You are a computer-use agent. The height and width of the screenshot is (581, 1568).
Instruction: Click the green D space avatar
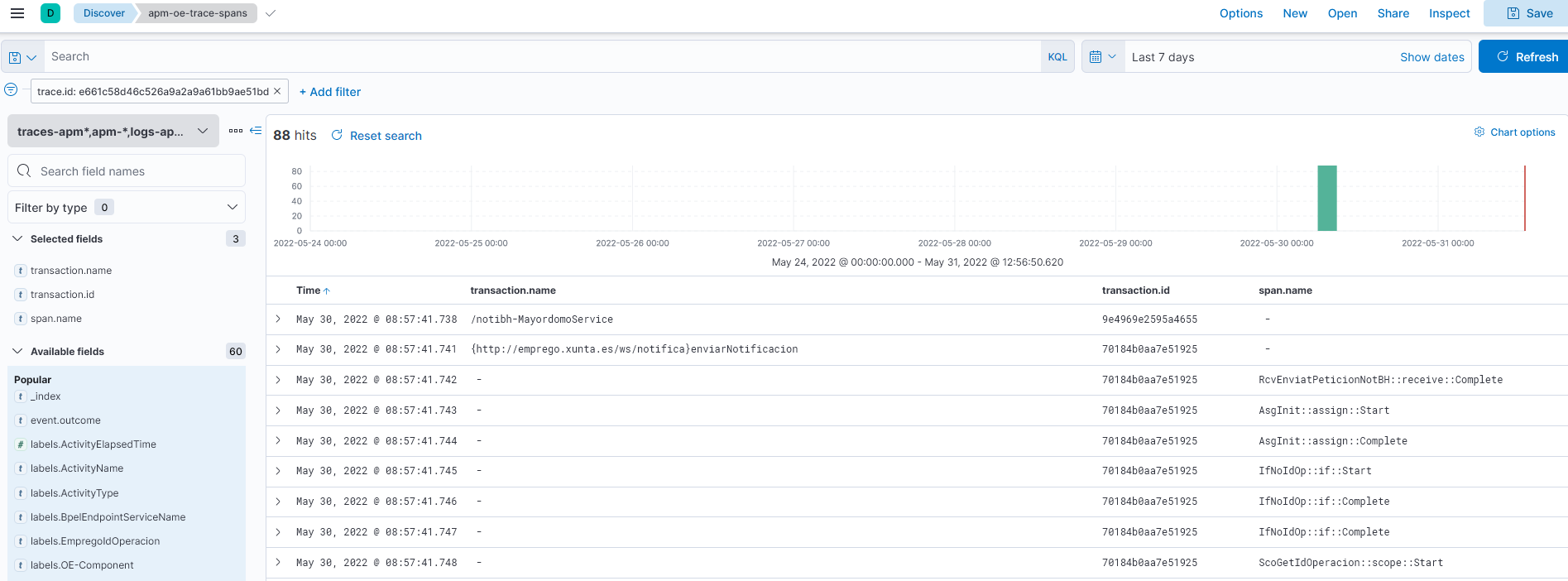50,13
